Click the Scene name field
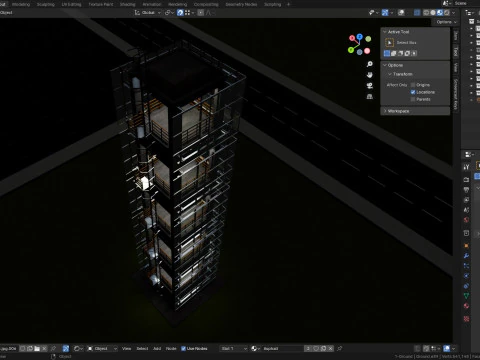Viewport: 480px width, 360px height. point(466,3)
